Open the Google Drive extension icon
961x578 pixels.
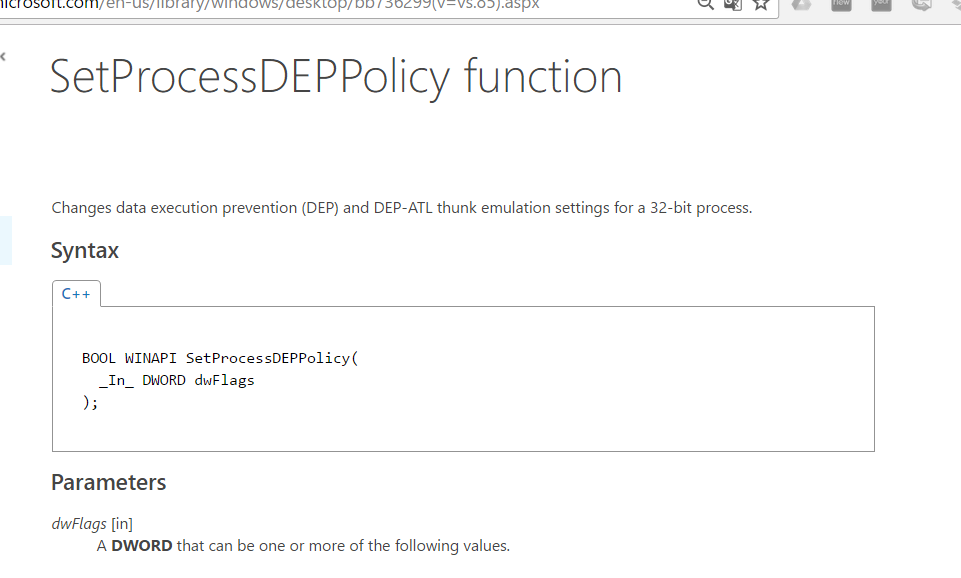pos(801,4)
